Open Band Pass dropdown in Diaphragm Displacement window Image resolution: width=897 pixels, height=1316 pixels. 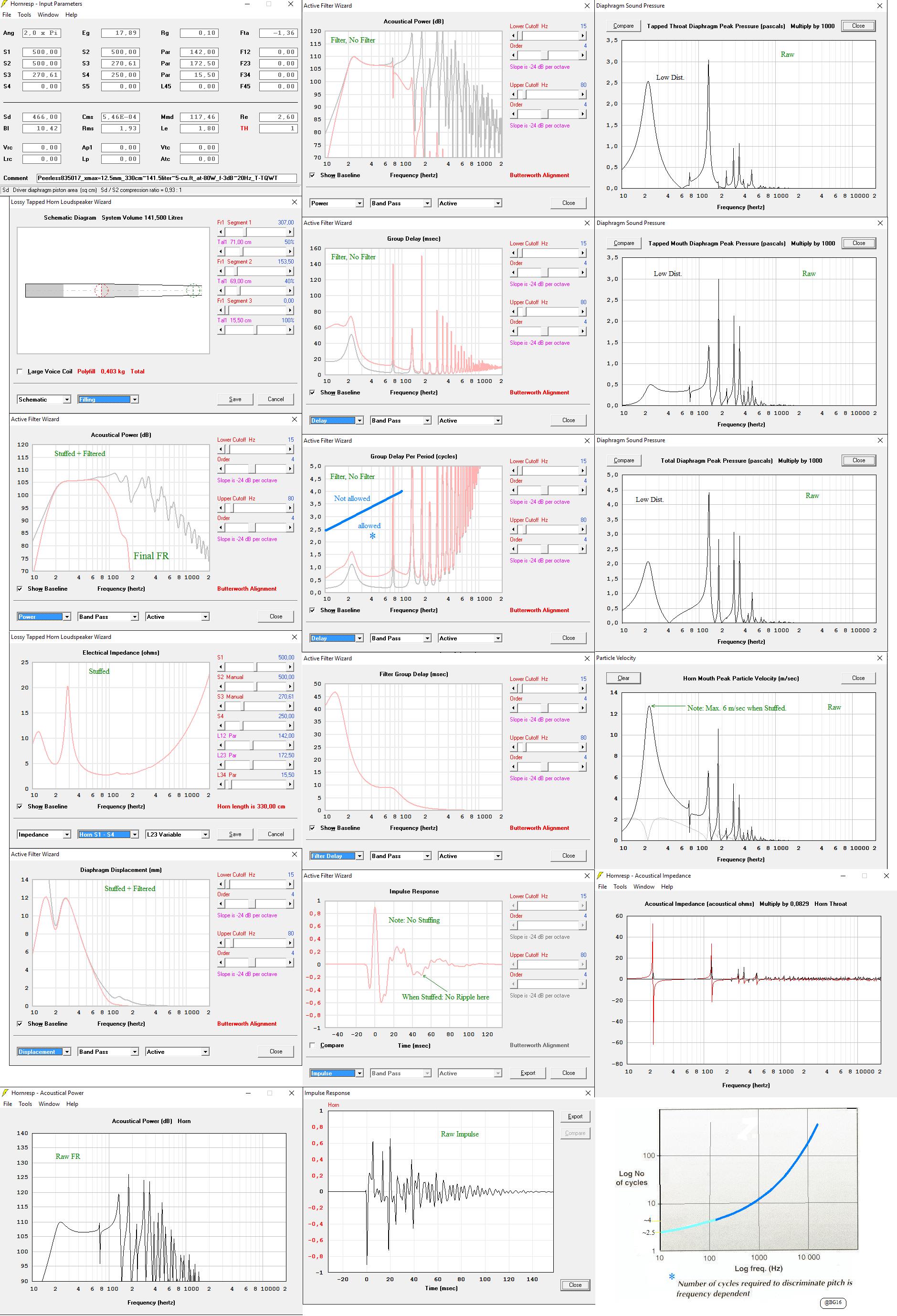coord(108,1051)
